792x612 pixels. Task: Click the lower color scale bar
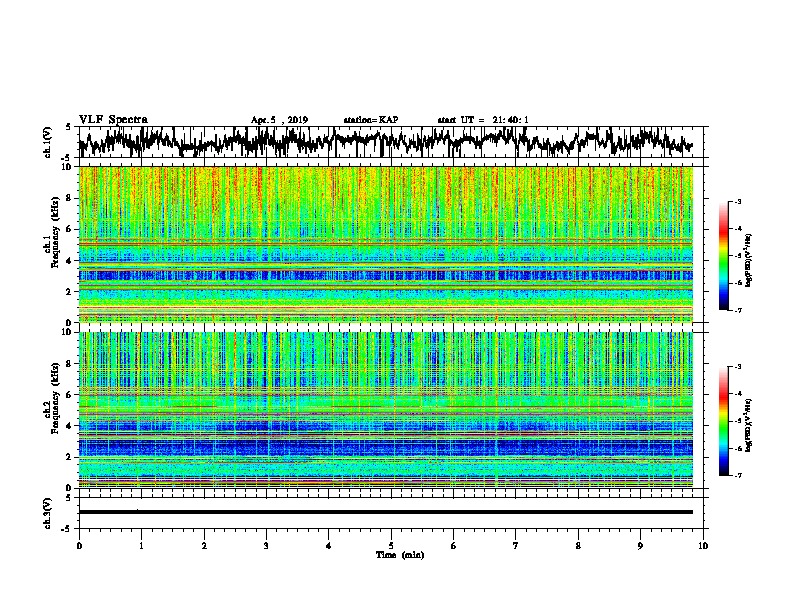tap(723, 421)
